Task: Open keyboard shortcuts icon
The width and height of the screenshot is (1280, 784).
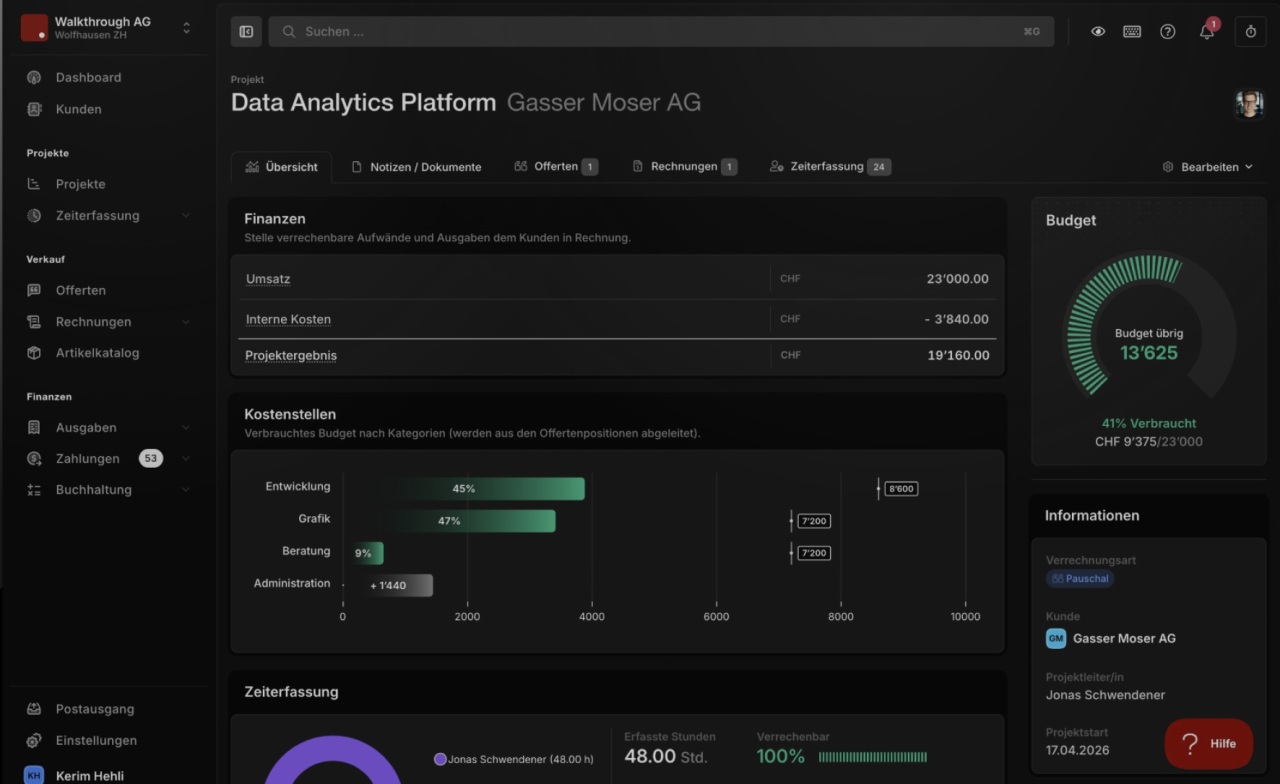Action: pyautogui.click(x=1132, y=32)
